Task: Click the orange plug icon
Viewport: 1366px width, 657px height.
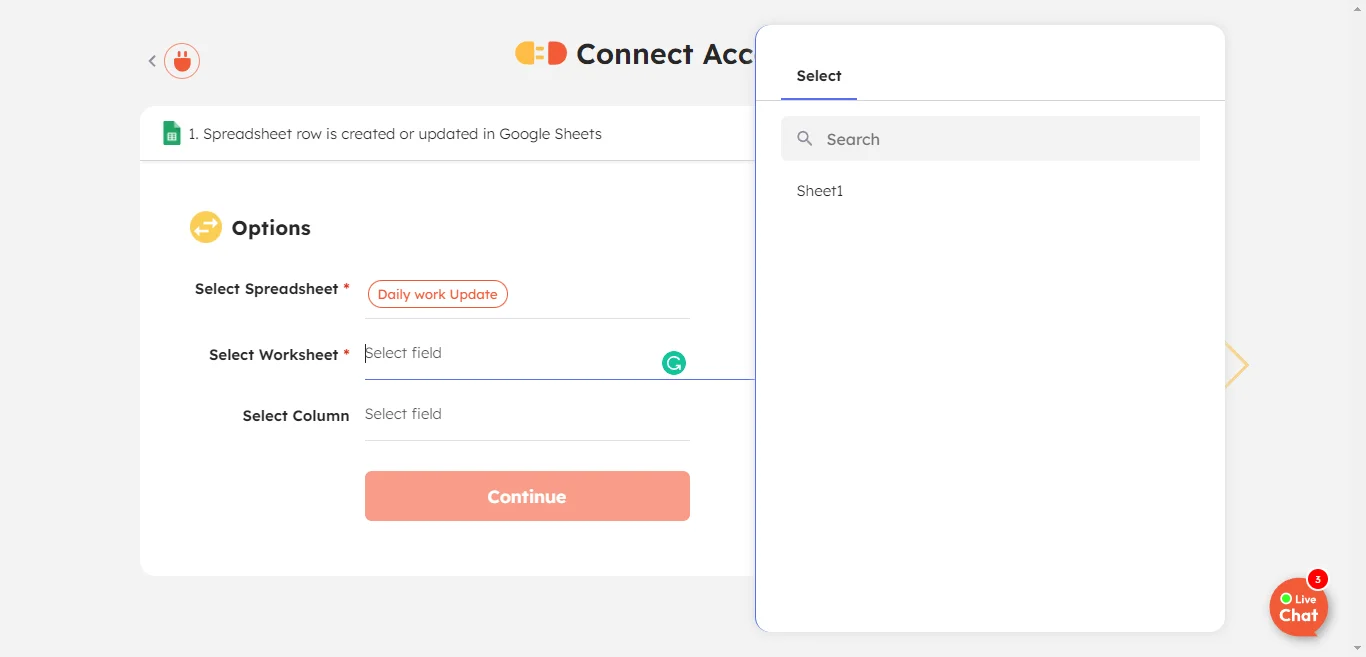Action: 182,61
